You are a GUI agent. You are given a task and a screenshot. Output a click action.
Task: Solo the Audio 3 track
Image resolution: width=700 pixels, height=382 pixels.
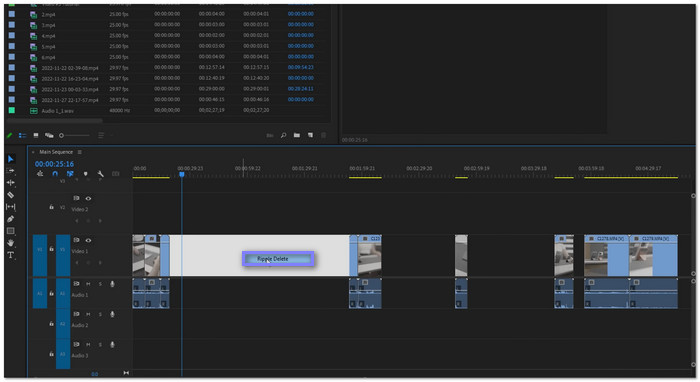coord(100,345)
